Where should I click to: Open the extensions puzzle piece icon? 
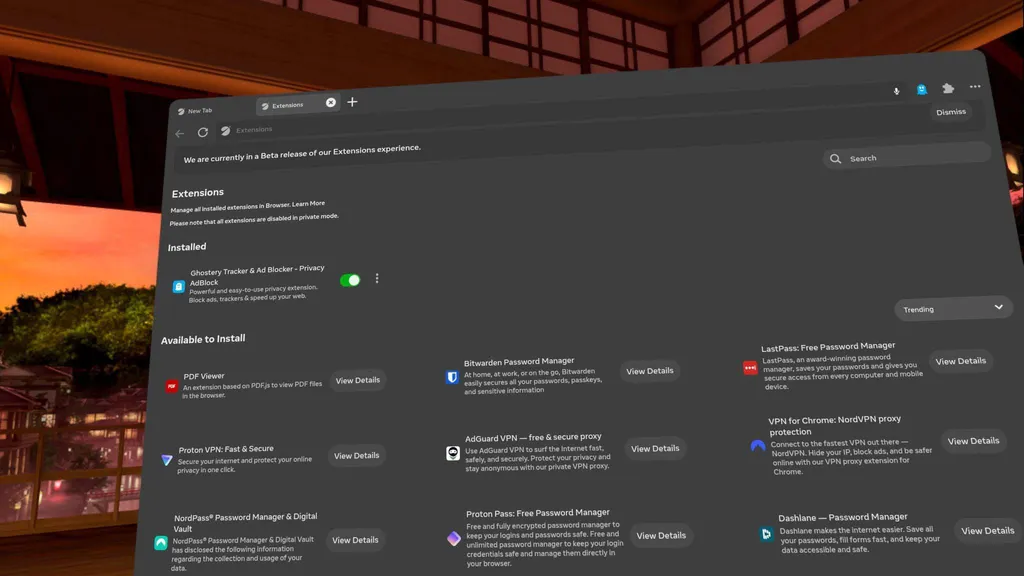(x=948, y=88)
